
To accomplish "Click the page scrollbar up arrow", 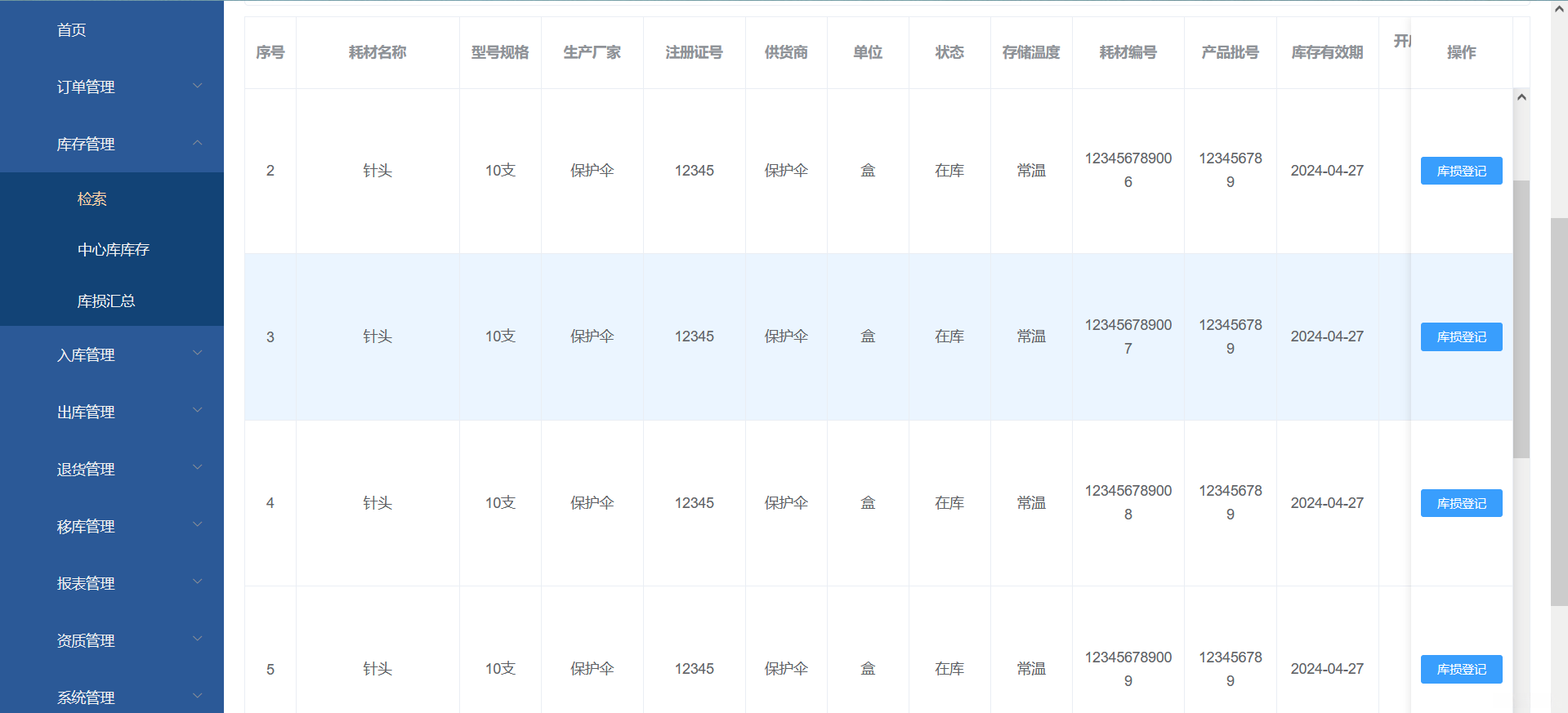I will pyautogui.click(x=1559, y=8).
